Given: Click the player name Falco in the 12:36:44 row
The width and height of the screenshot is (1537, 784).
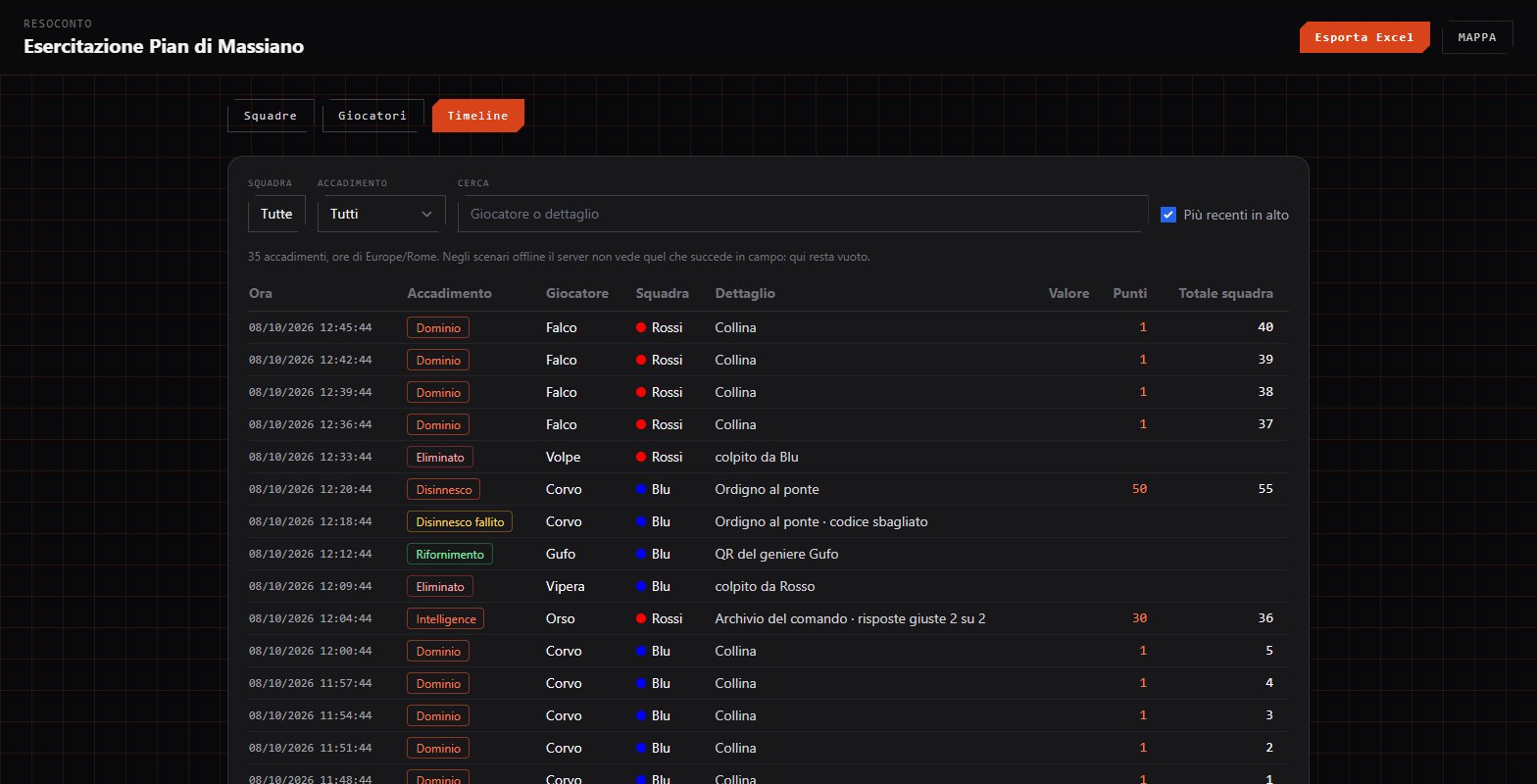Looking at the screenshot, I should pyautogui.click(x=562, y=424).
